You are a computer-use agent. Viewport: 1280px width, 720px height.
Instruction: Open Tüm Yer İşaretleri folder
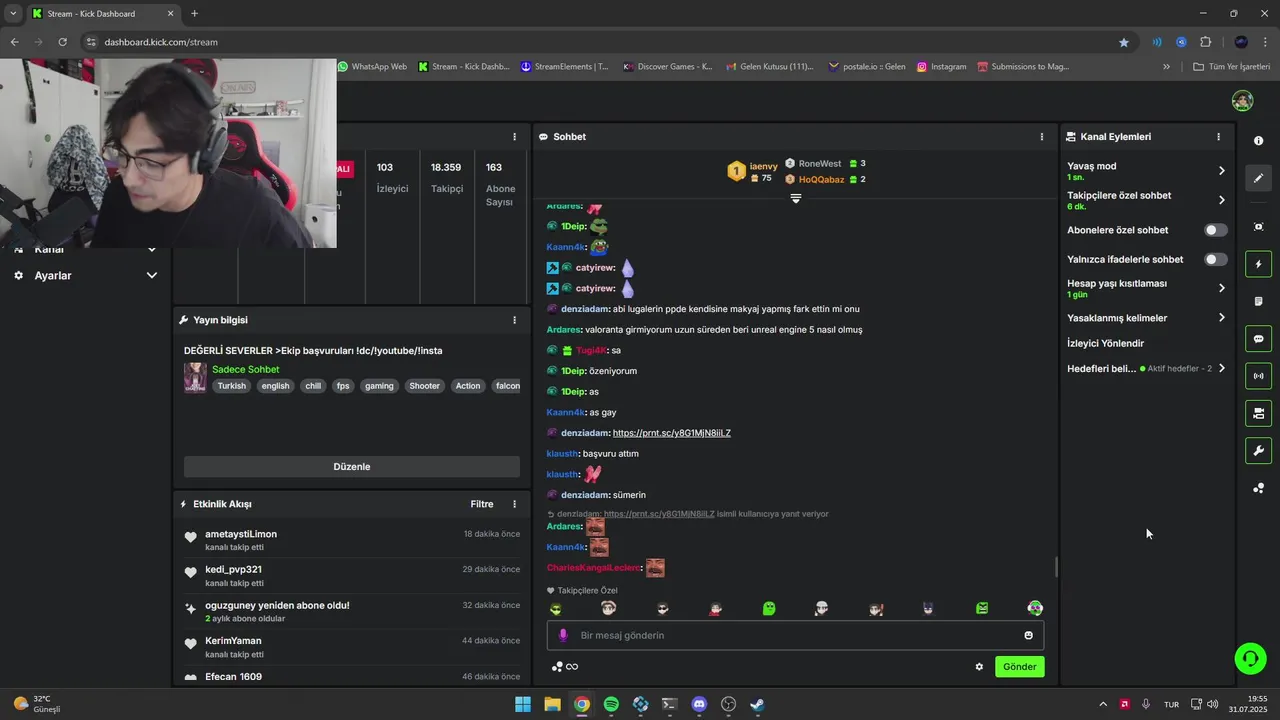pos(1231,67)
